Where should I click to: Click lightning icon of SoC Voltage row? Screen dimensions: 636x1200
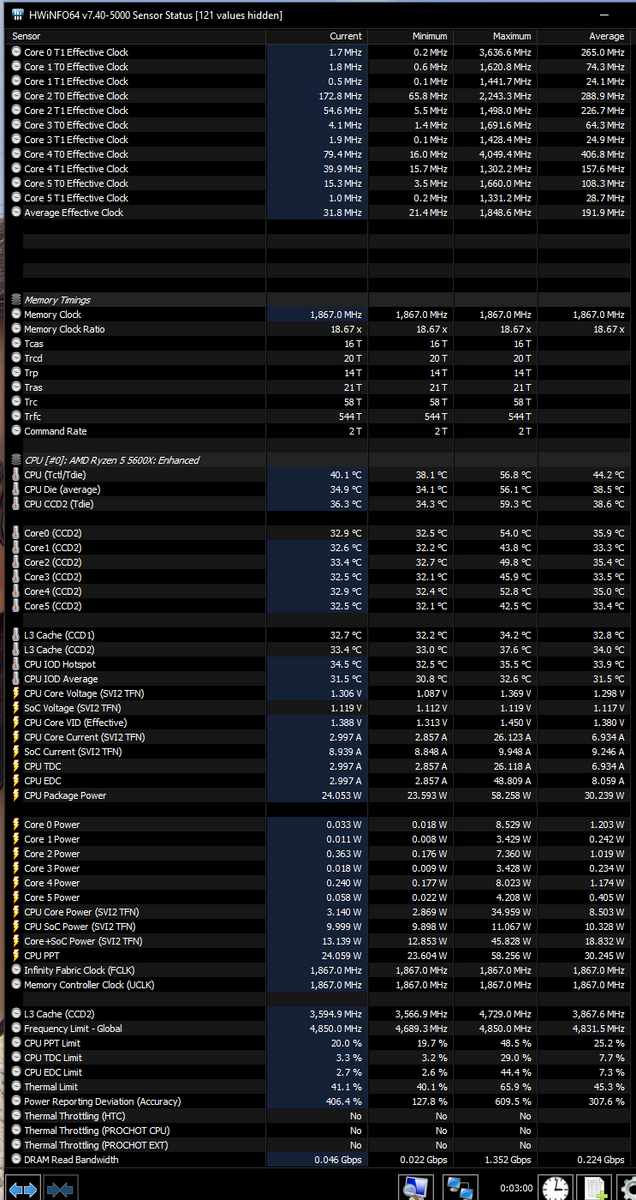click(16, 708)
